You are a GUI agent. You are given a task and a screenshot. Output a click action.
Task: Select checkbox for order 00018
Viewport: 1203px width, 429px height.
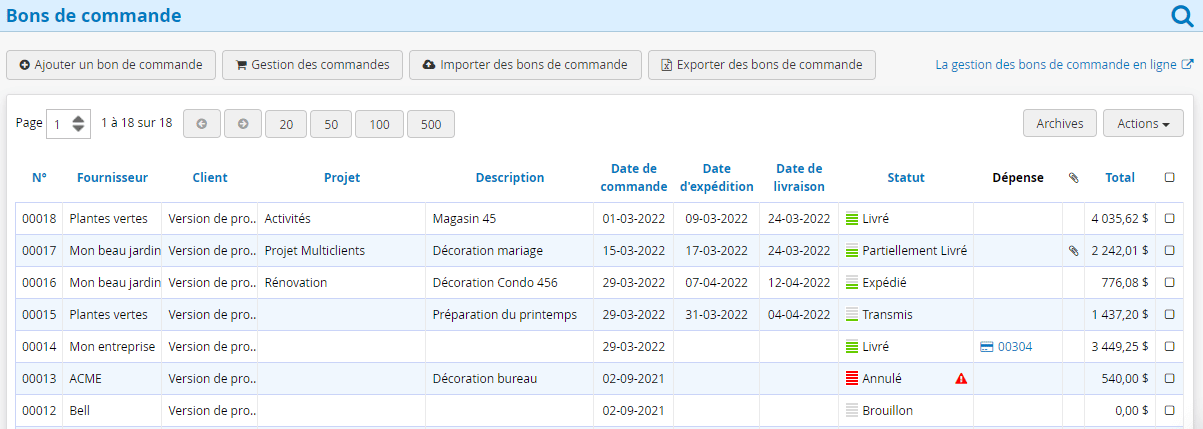[x=1170, y=219]
